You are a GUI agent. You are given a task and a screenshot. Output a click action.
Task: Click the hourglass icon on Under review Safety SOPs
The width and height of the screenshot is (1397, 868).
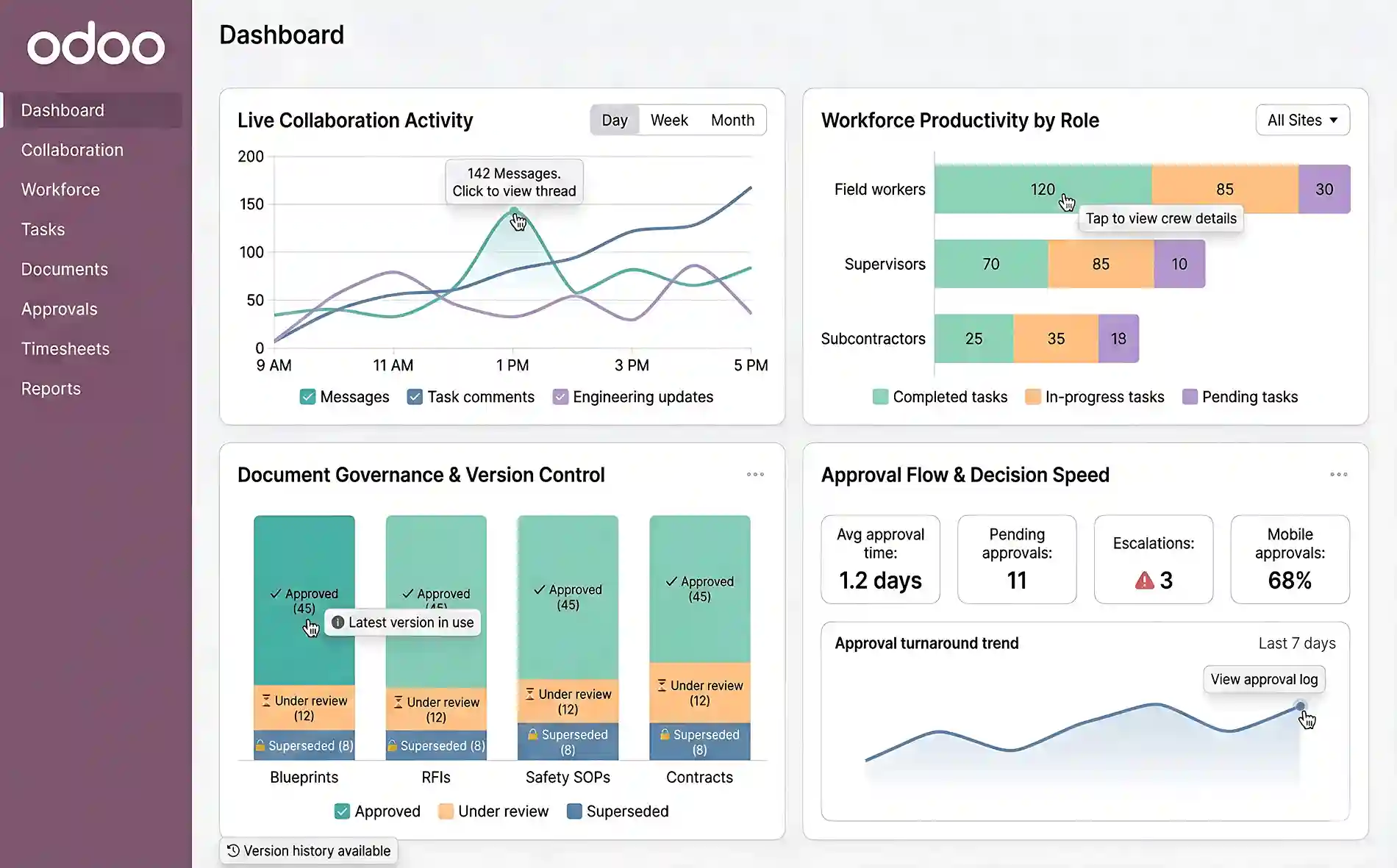point(529,693)
